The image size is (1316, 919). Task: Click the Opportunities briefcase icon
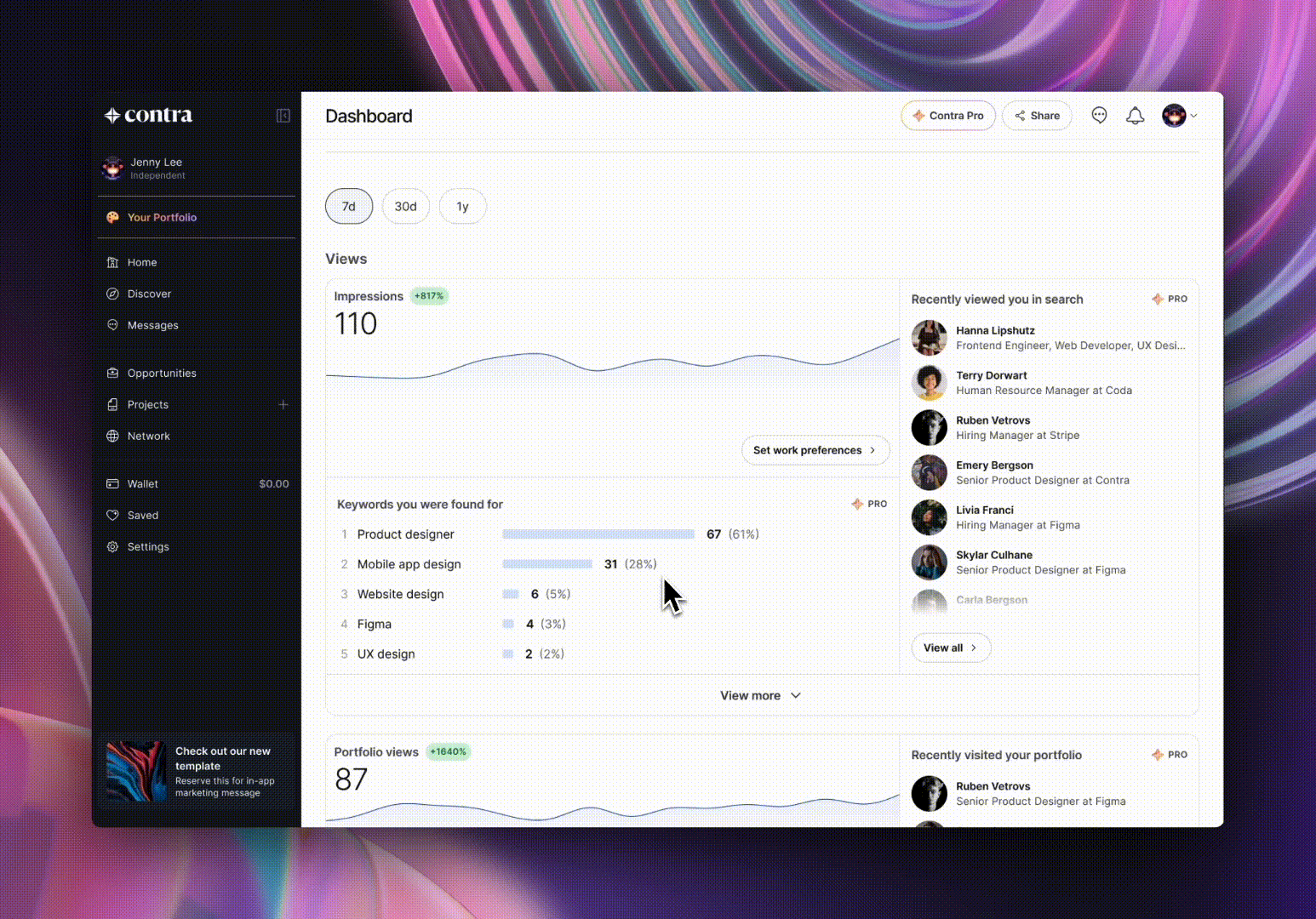[112, 374]
